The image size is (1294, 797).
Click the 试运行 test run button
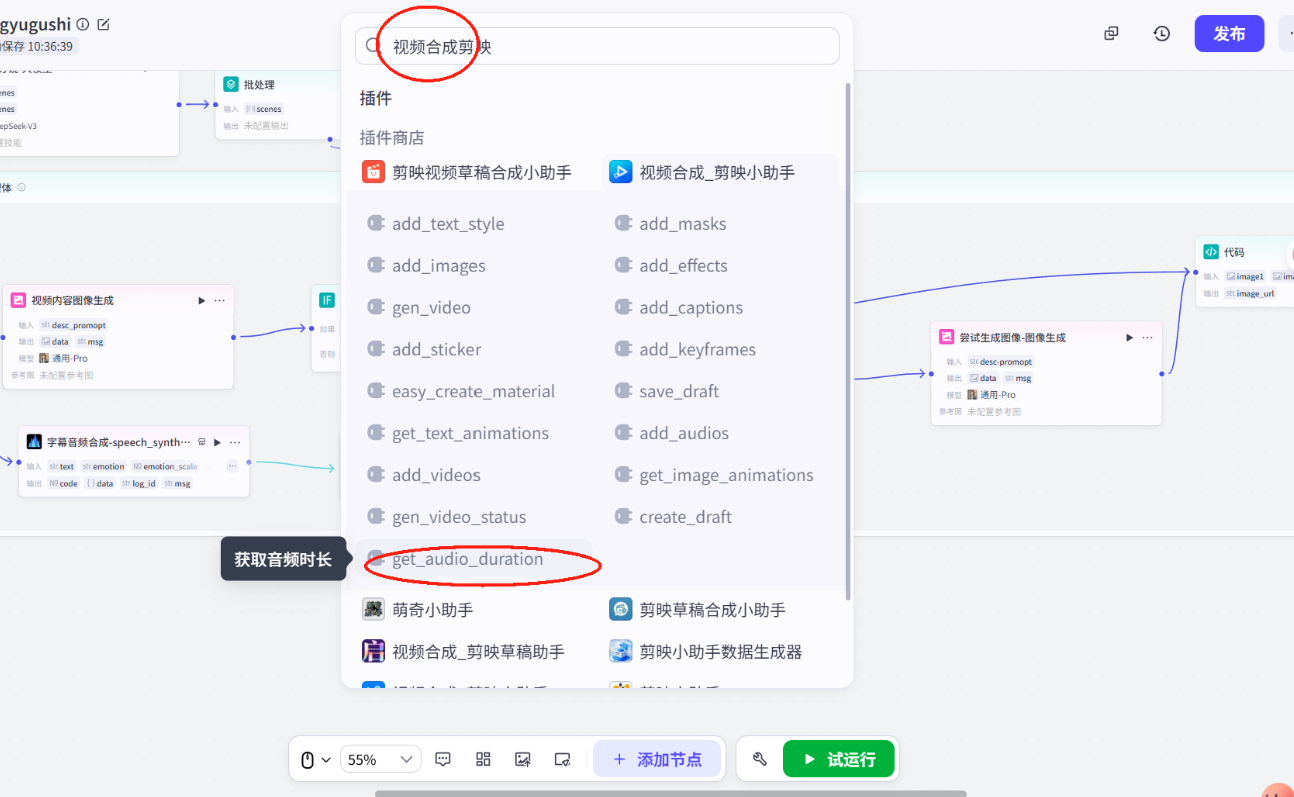click(x=839, y=759)
